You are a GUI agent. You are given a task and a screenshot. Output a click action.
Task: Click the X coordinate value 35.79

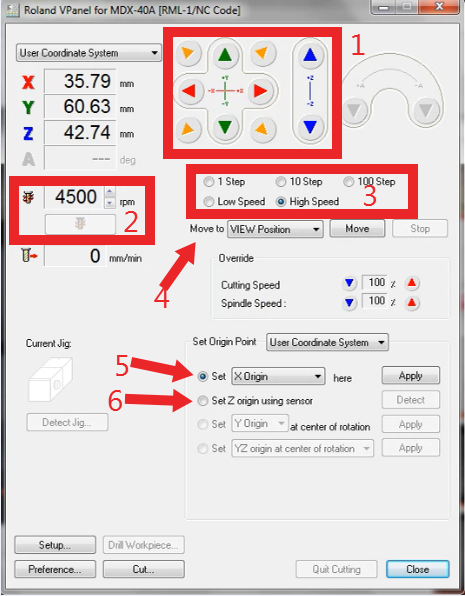[80, 81]
